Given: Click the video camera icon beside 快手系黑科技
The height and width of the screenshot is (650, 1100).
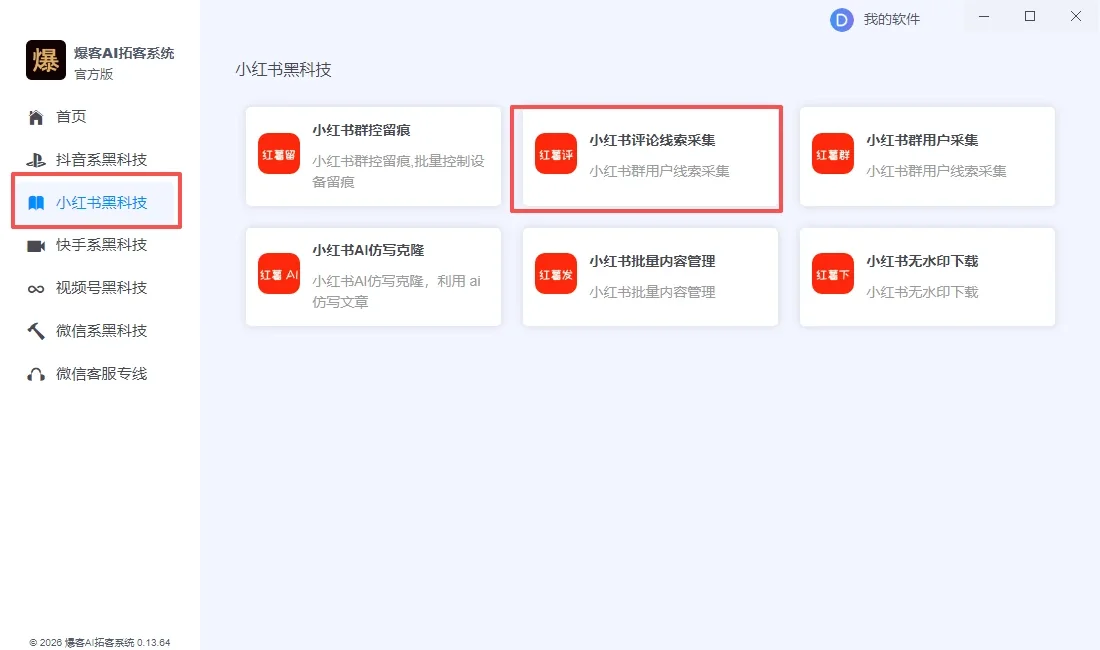Looking at the screenshot, I should [36, 245].
